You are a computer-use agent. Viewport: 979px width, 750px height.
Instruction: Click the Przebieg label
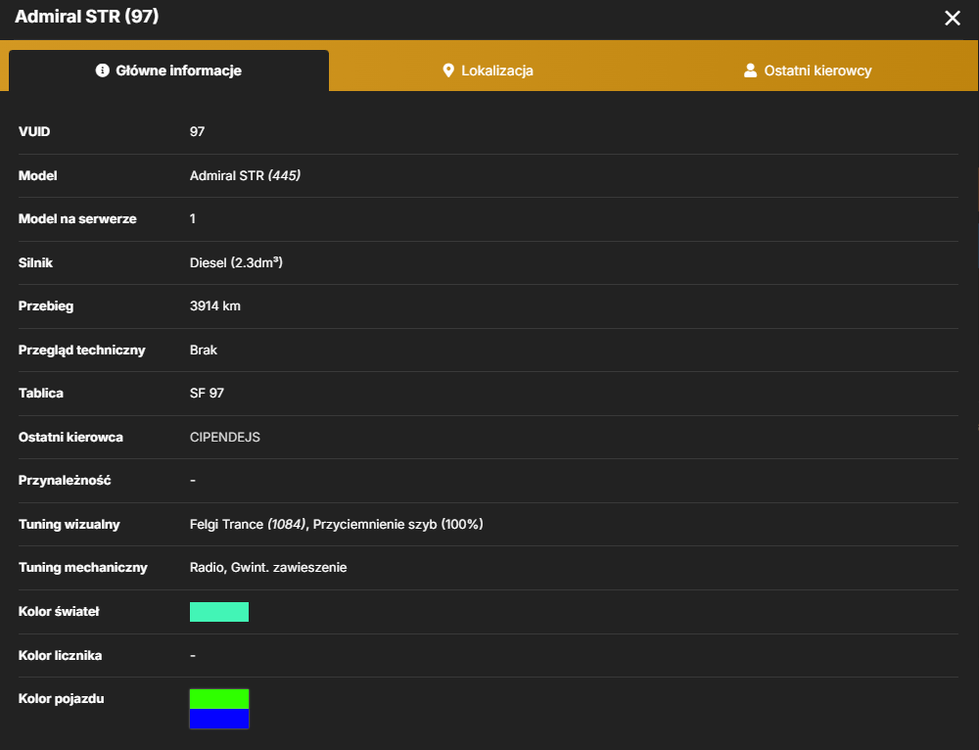46,306
